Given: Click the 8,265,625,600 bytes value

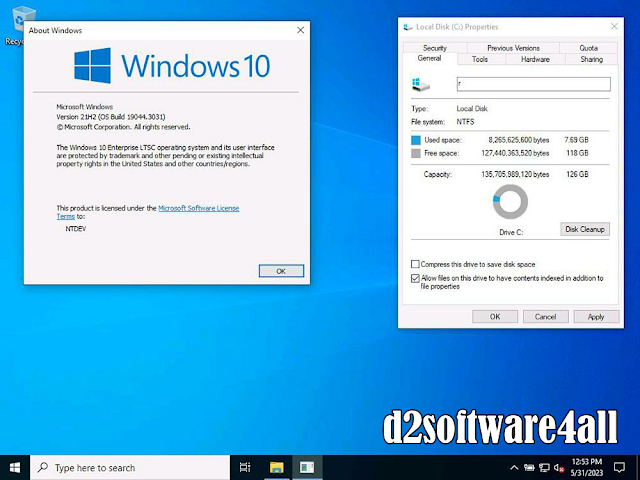Looking at the screenshot, I should point(518,140).
